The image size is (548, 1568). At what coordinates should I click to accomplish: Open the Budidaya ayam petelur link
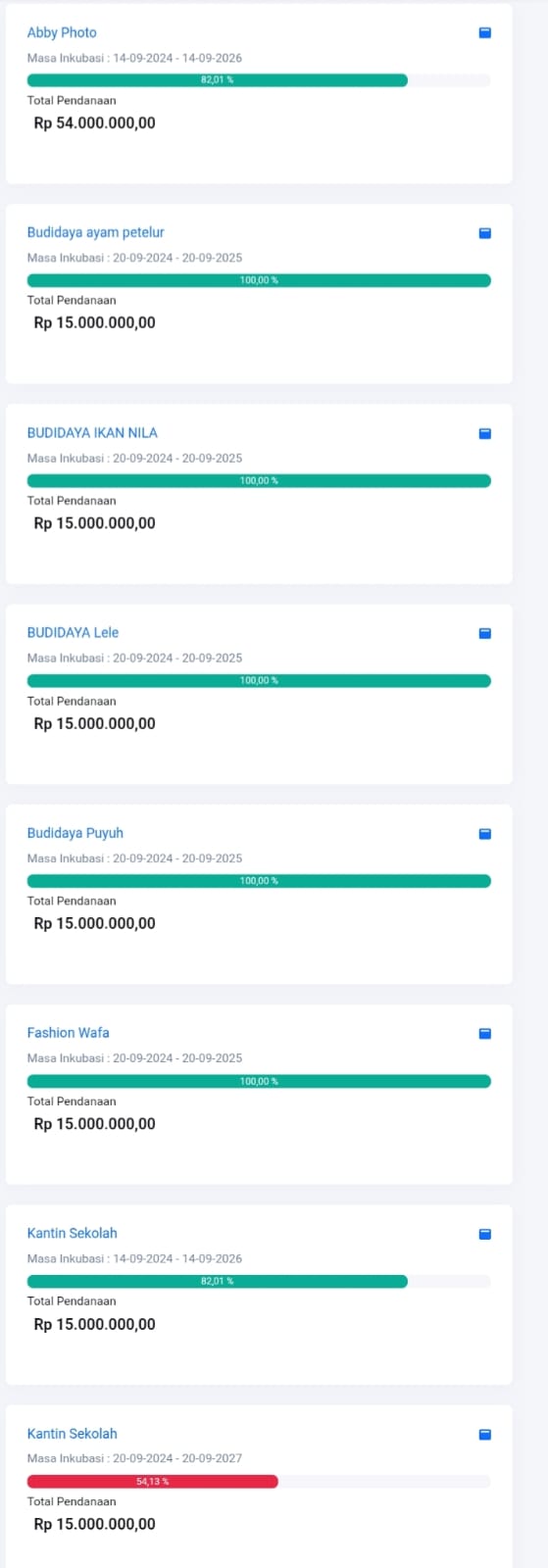[x=95, y=232]
